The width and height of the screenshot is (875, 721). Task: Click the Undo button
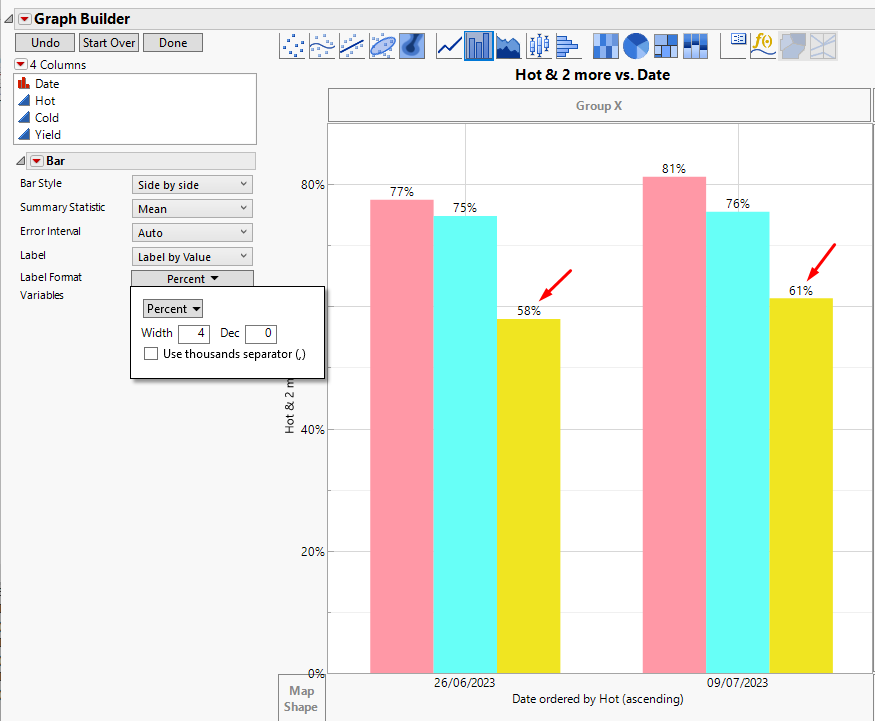click(45, 43)
